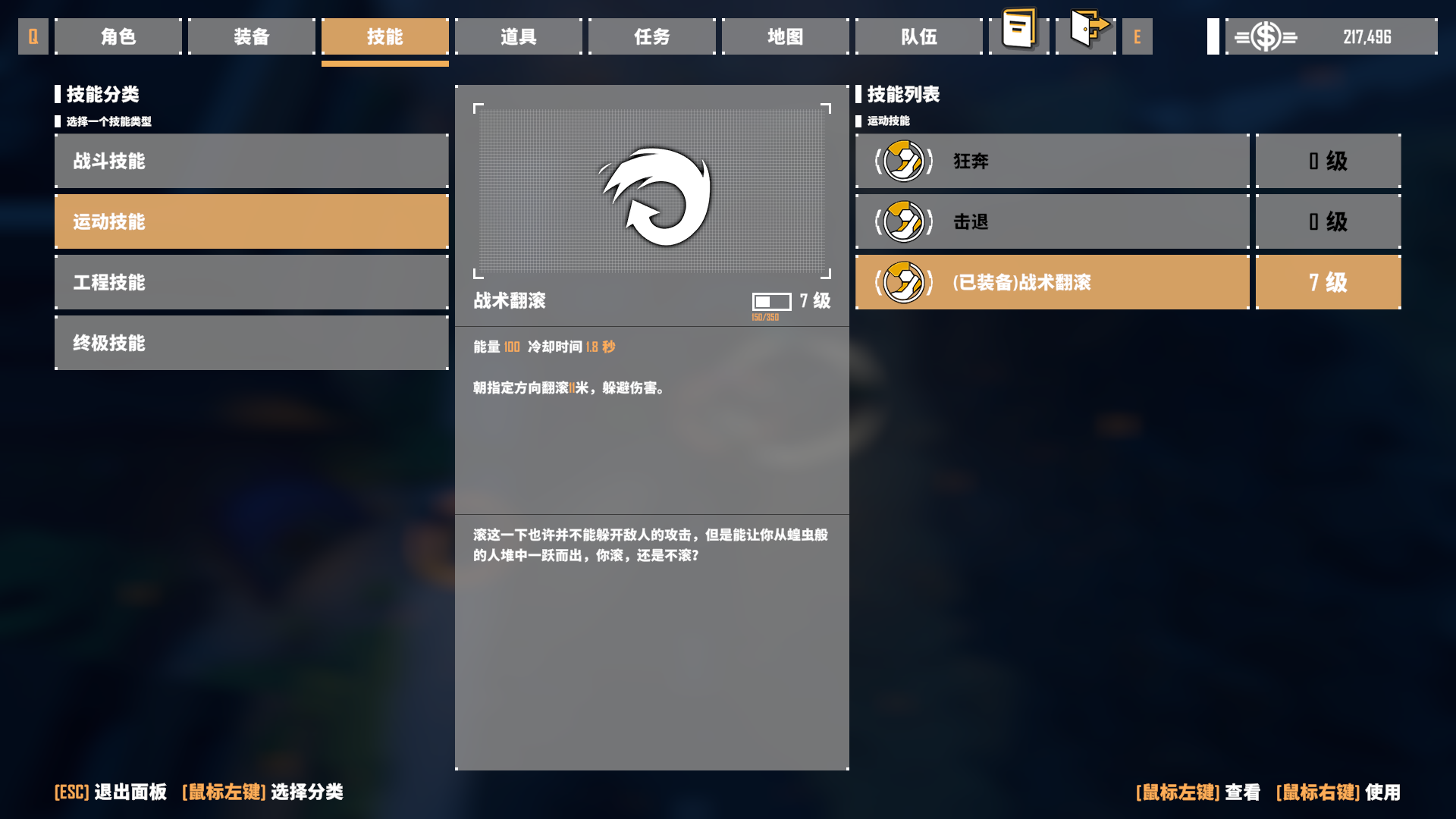Switch to the 角色 tab
Image resolution: width=1456 pixels, height=819 pixels.
[118, 36]
